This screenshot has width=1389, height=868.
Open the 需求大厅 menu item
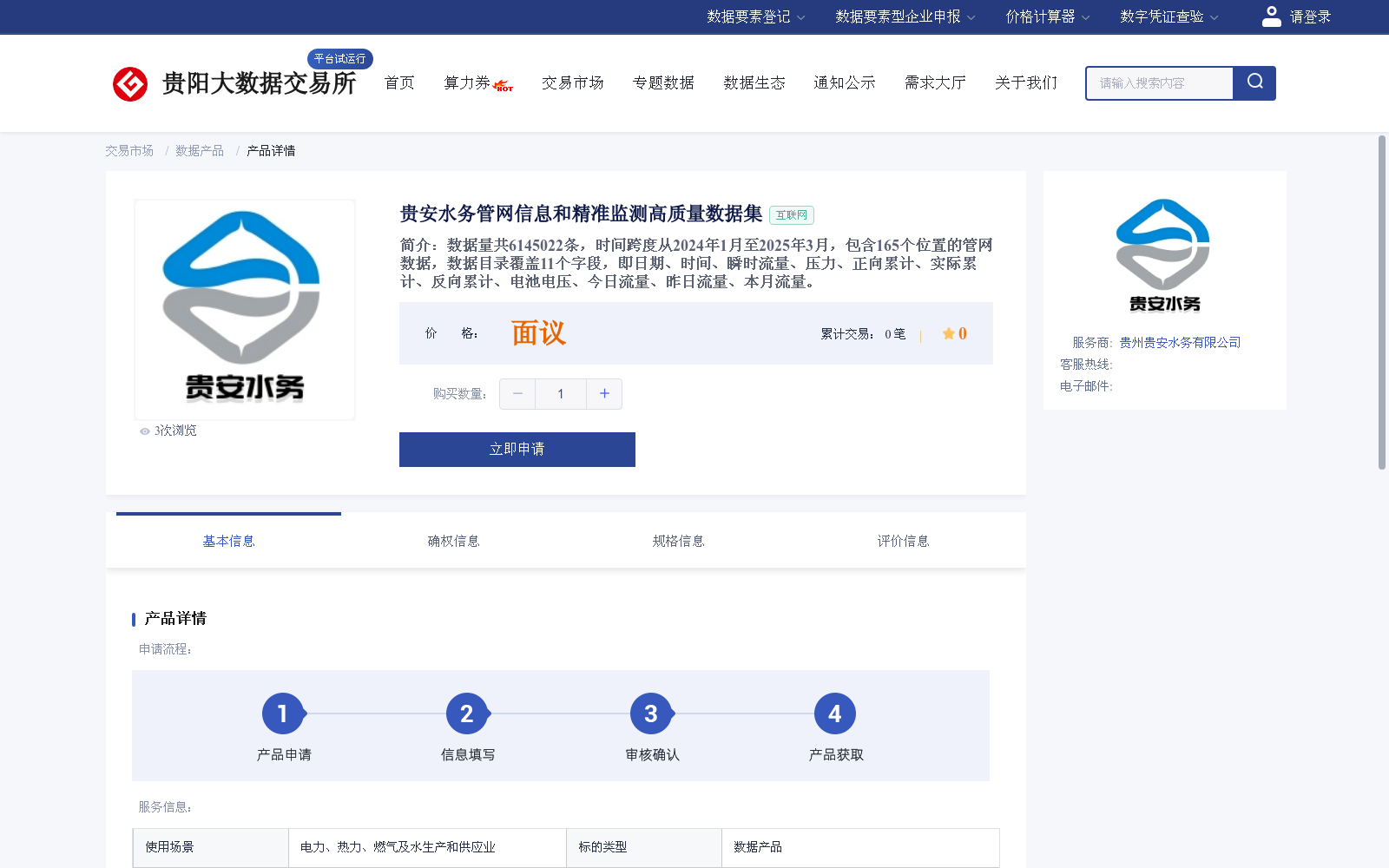(x=935, y=82)
